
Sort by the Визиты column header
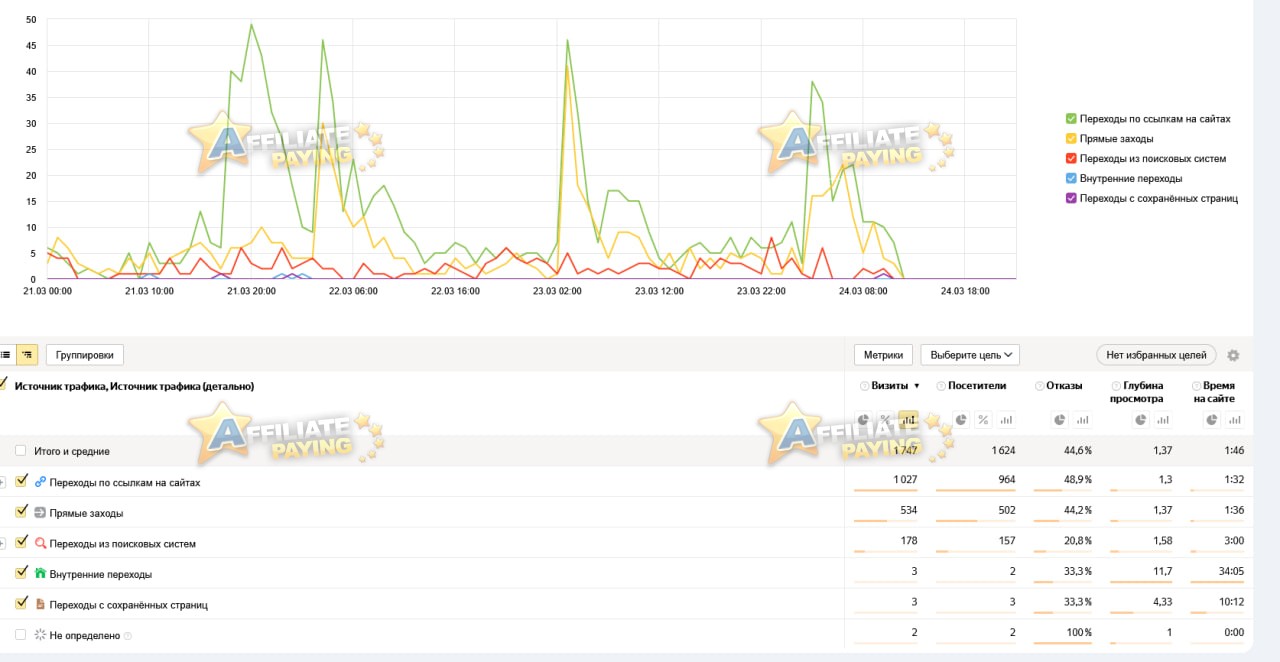889,385
